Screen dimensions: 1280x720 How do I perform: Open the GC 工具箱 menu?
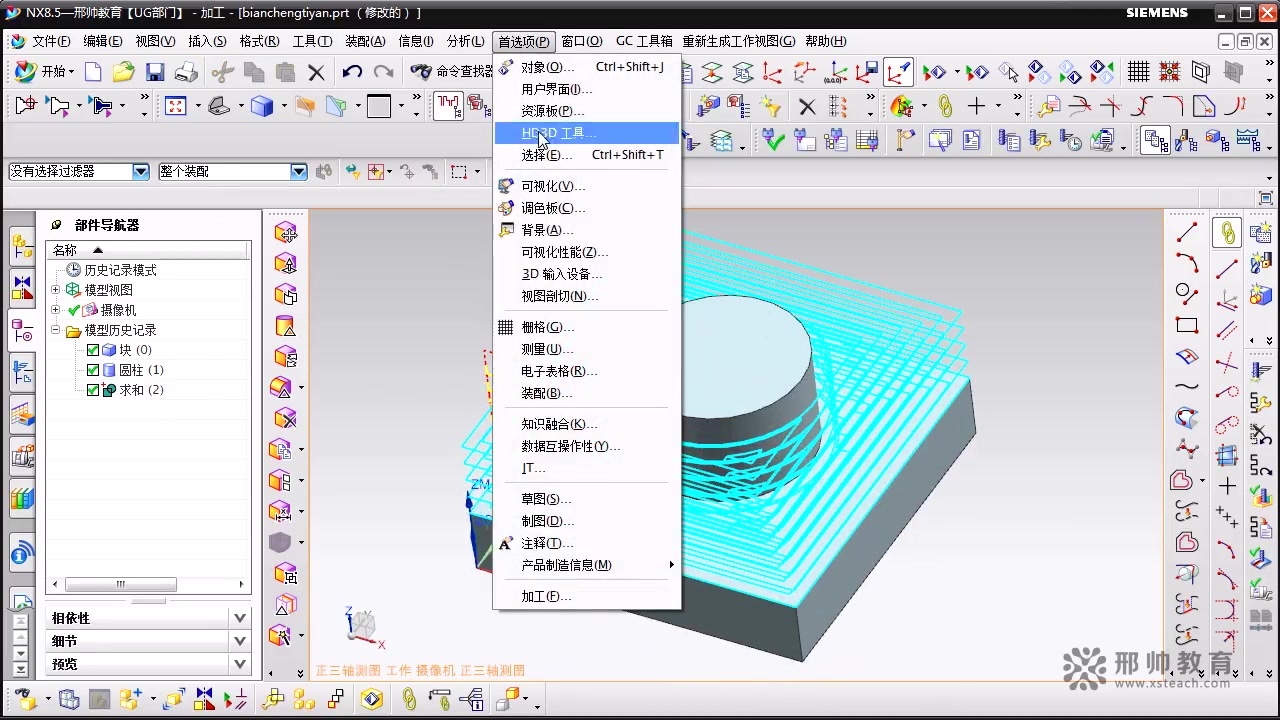[644, 41]
